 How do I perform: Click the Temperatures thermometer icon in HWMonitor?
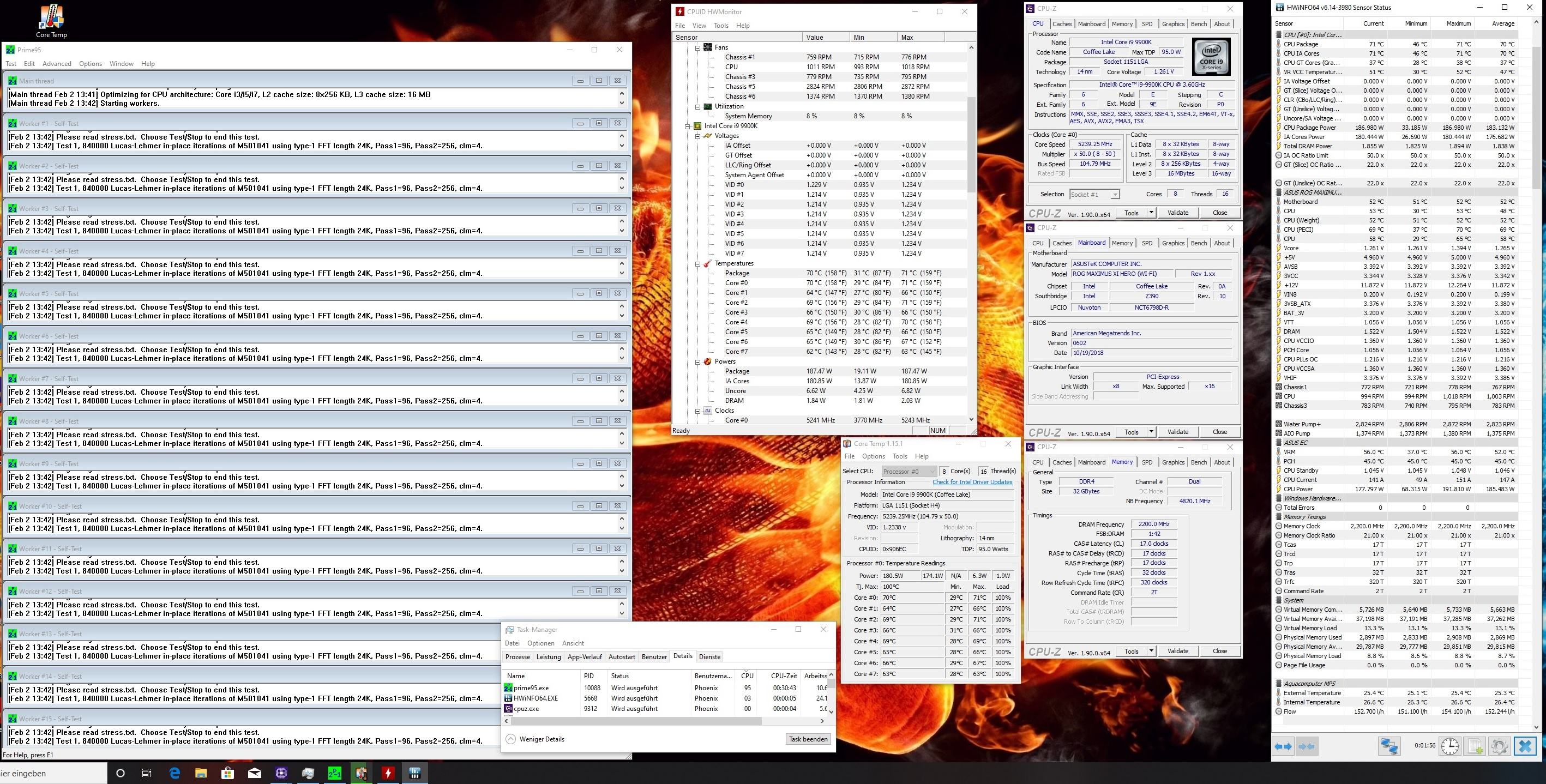pos(708,263)
